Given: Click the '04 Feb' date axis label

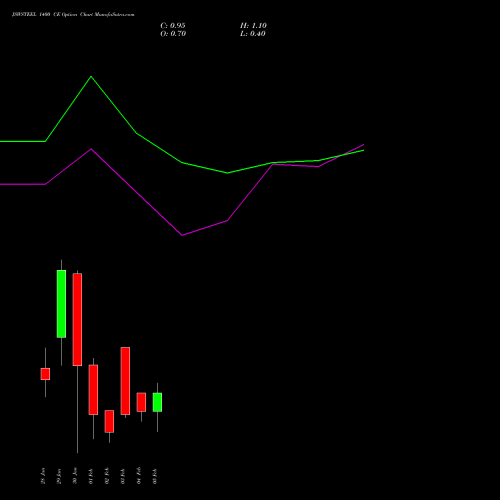Looking at the screenshot, I should (x=139, y=476).
